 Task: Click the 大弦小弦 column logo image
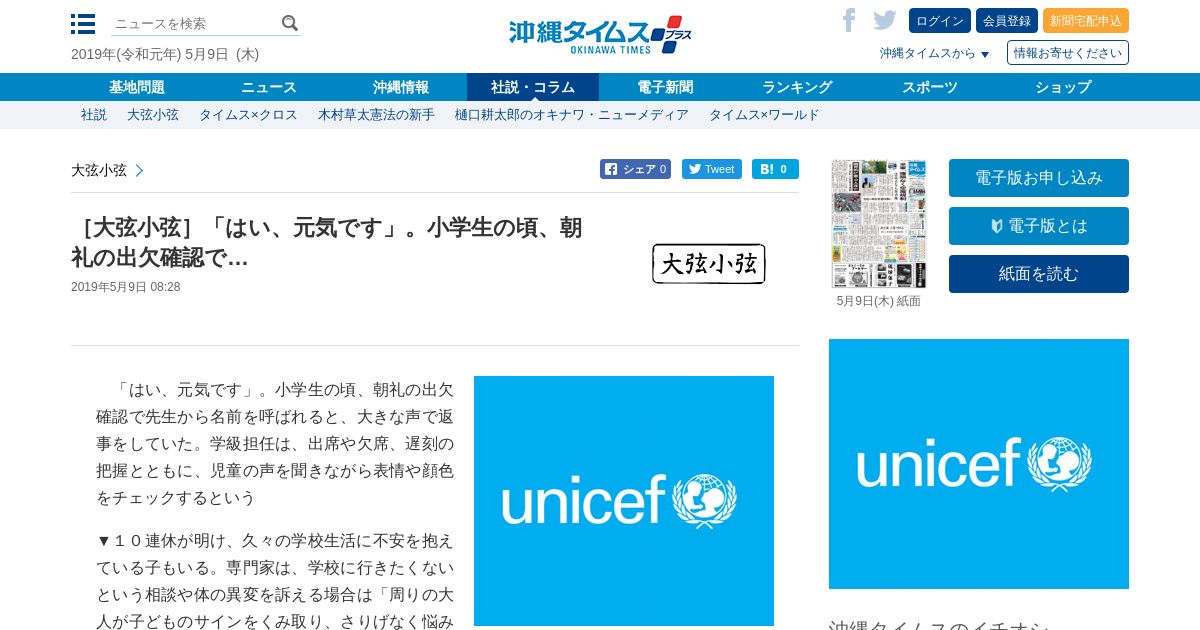(709, 264)
